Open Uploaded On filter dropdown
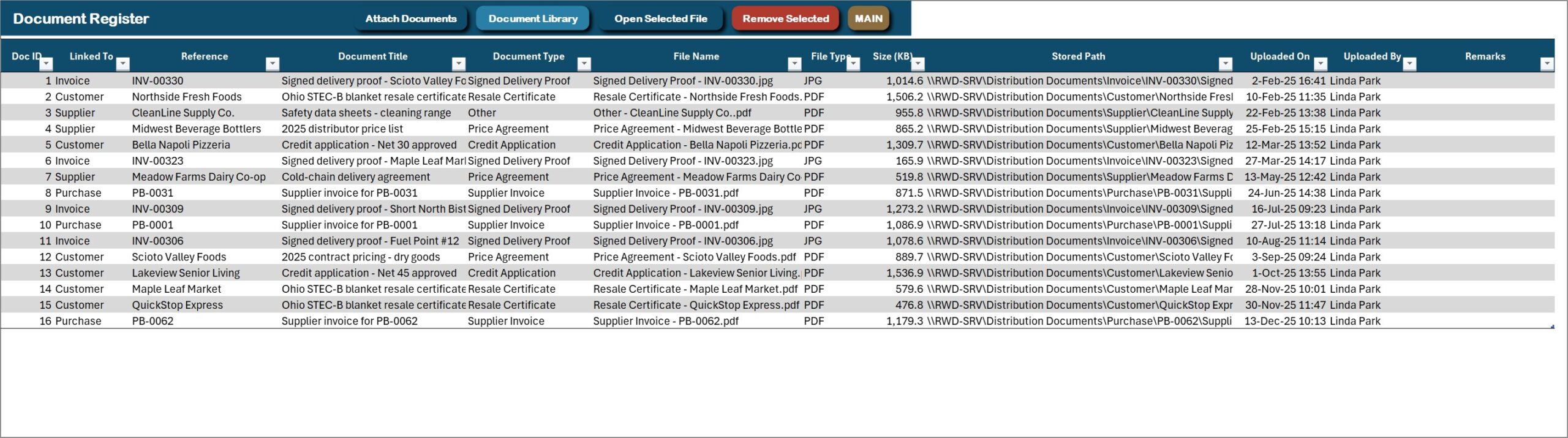Screen dimensions: 1568x438 [1321, 64]
